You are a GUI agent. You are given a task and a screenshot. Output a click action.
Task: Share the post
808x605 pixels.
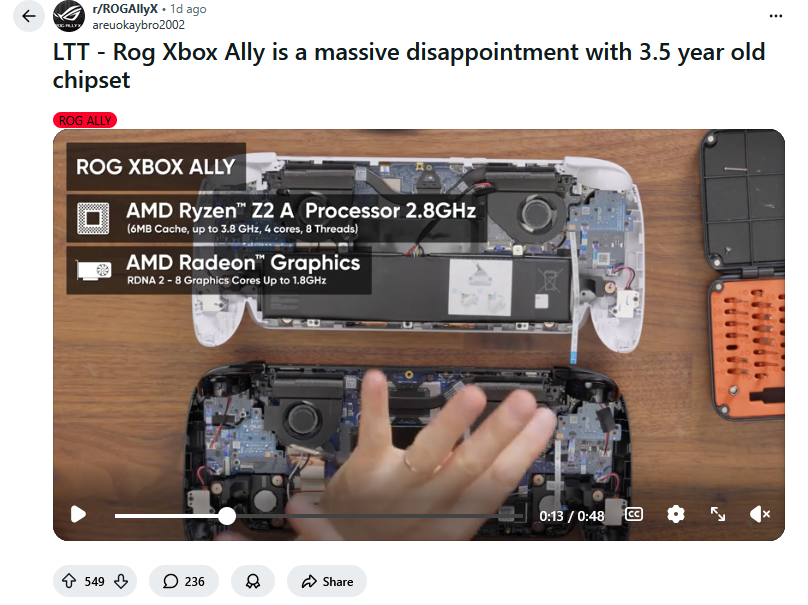point(327,581)
